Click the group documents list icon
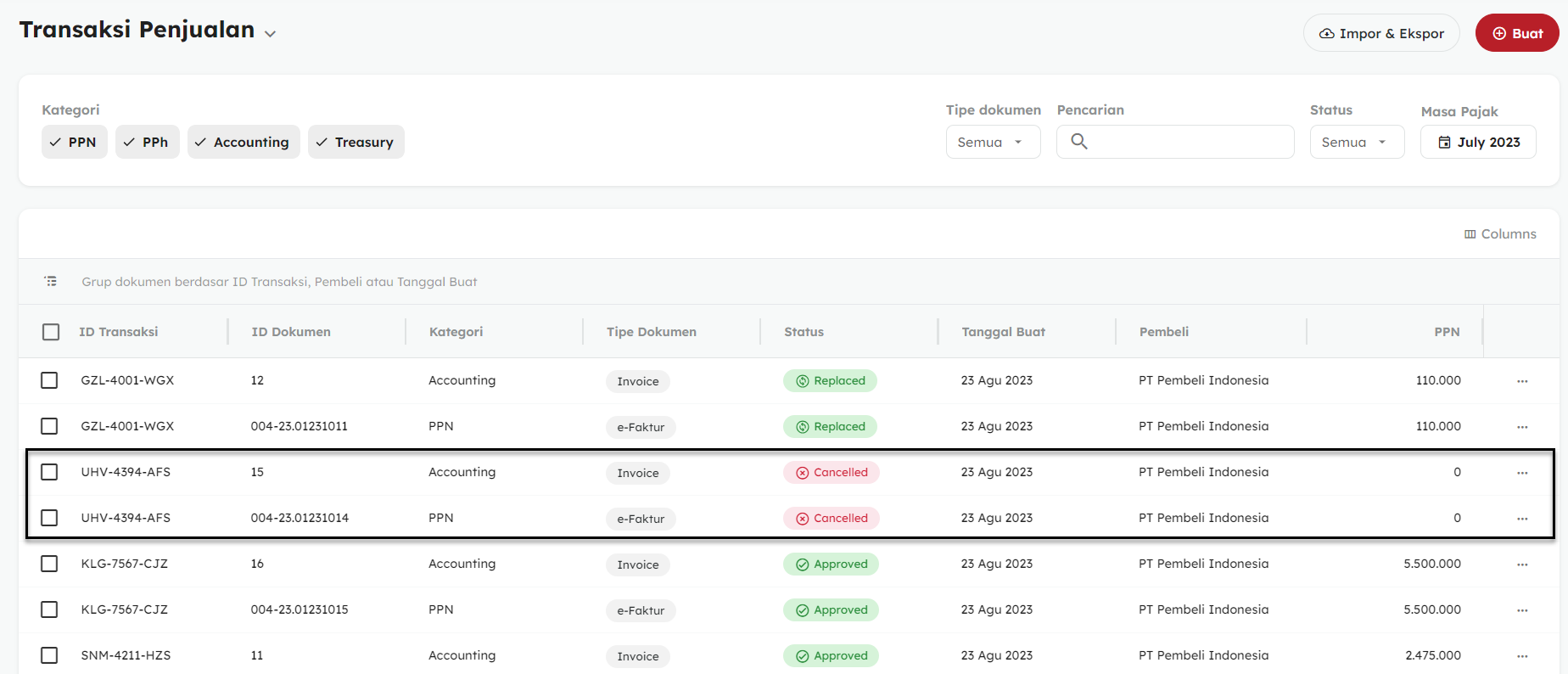 click(x=51, y=281)
